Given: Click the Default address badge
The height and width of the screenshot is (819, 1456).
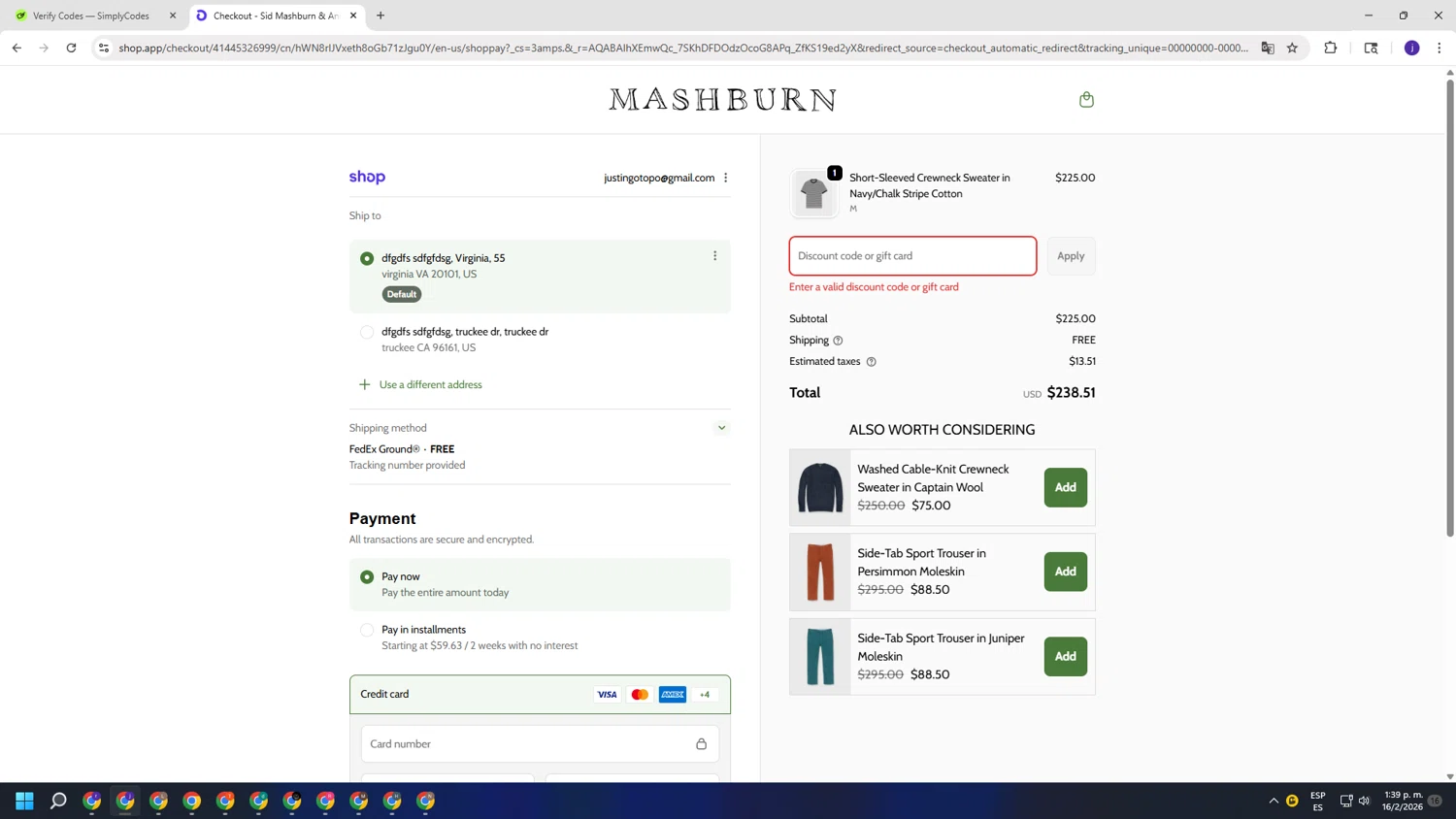Looking at the screenshot, I should coord(402,294).
